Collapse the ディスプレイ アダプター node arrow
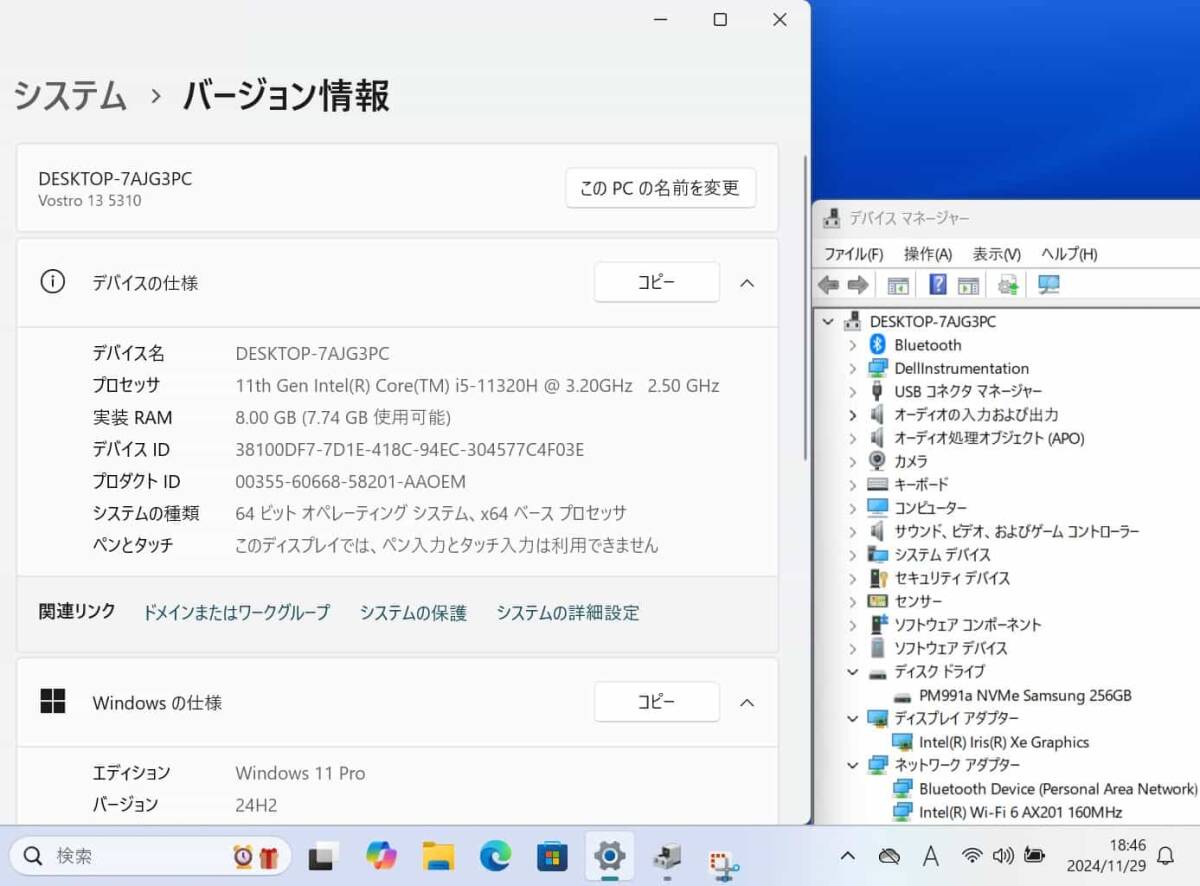1200x886 pixels. (852, 718)
